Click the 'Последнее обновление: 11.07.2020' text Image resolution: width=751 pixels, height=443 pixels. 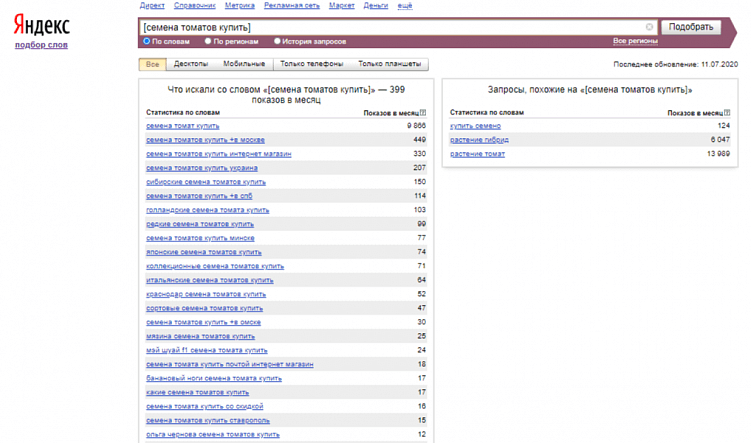pos(675,64)
